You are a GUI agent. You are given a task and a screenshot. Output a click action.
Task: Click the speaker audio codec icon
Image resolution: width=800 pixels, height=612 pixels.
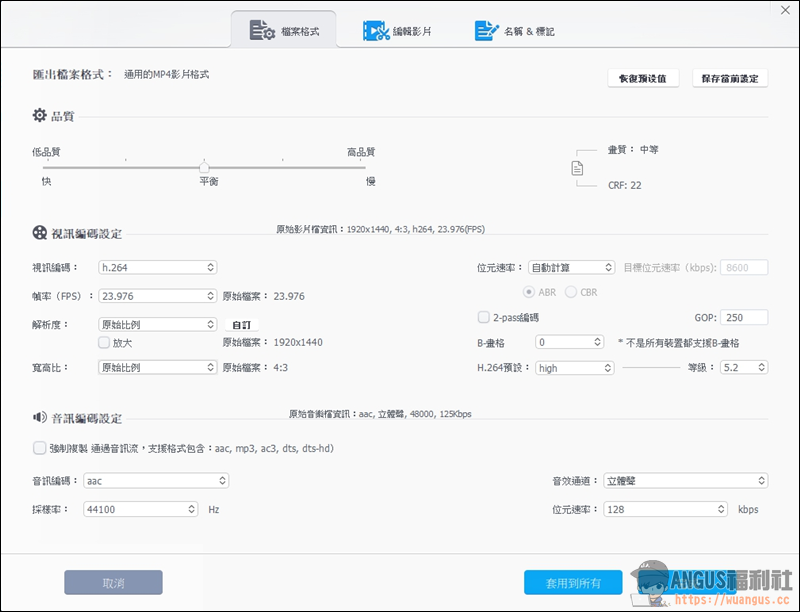[x=39, y=417]
